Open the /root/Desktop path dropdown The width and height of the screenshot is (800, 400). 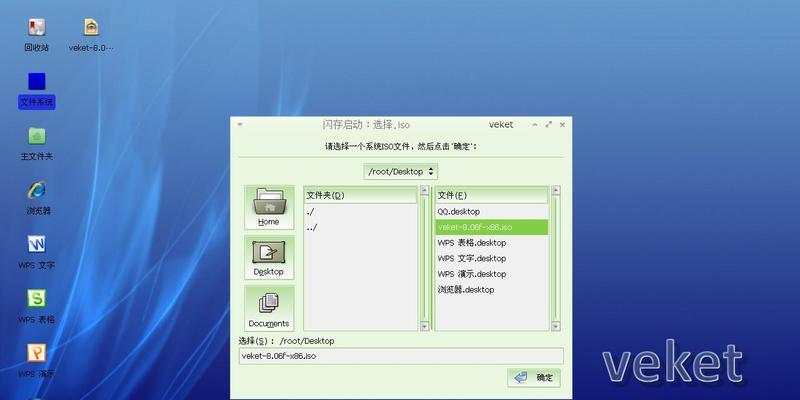[x=401, y=172]
